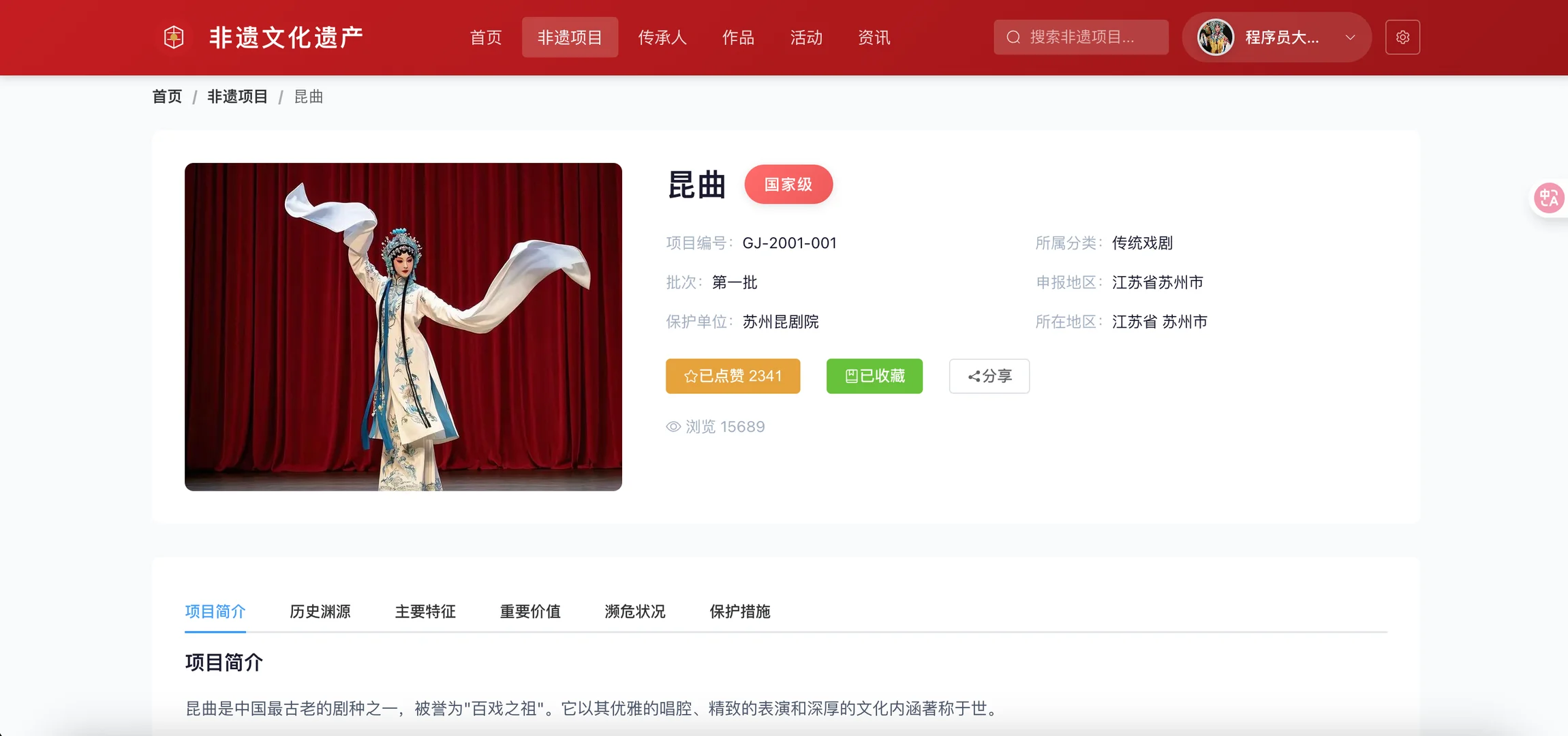Click the heritage site logo icon
The height and width of the screenshot is (736, 1568).
(173, 37)
